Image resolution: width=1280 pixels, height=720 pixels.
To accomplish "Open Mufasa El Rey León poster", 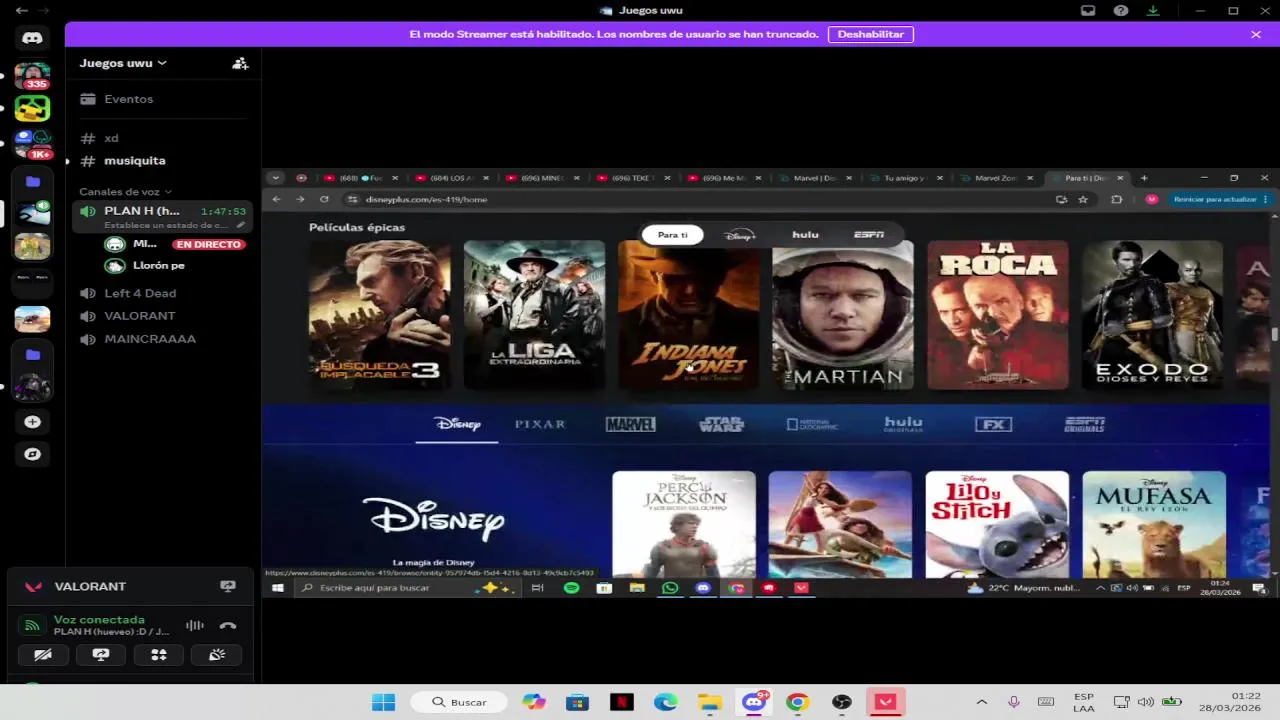I will coord(1154,524).
